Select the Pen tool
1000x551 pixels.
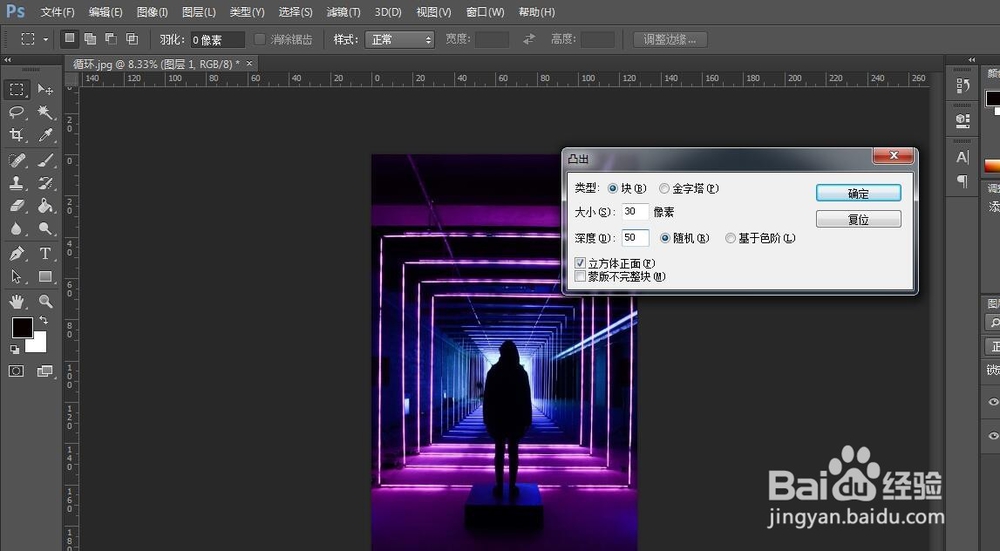coord(17,254)
